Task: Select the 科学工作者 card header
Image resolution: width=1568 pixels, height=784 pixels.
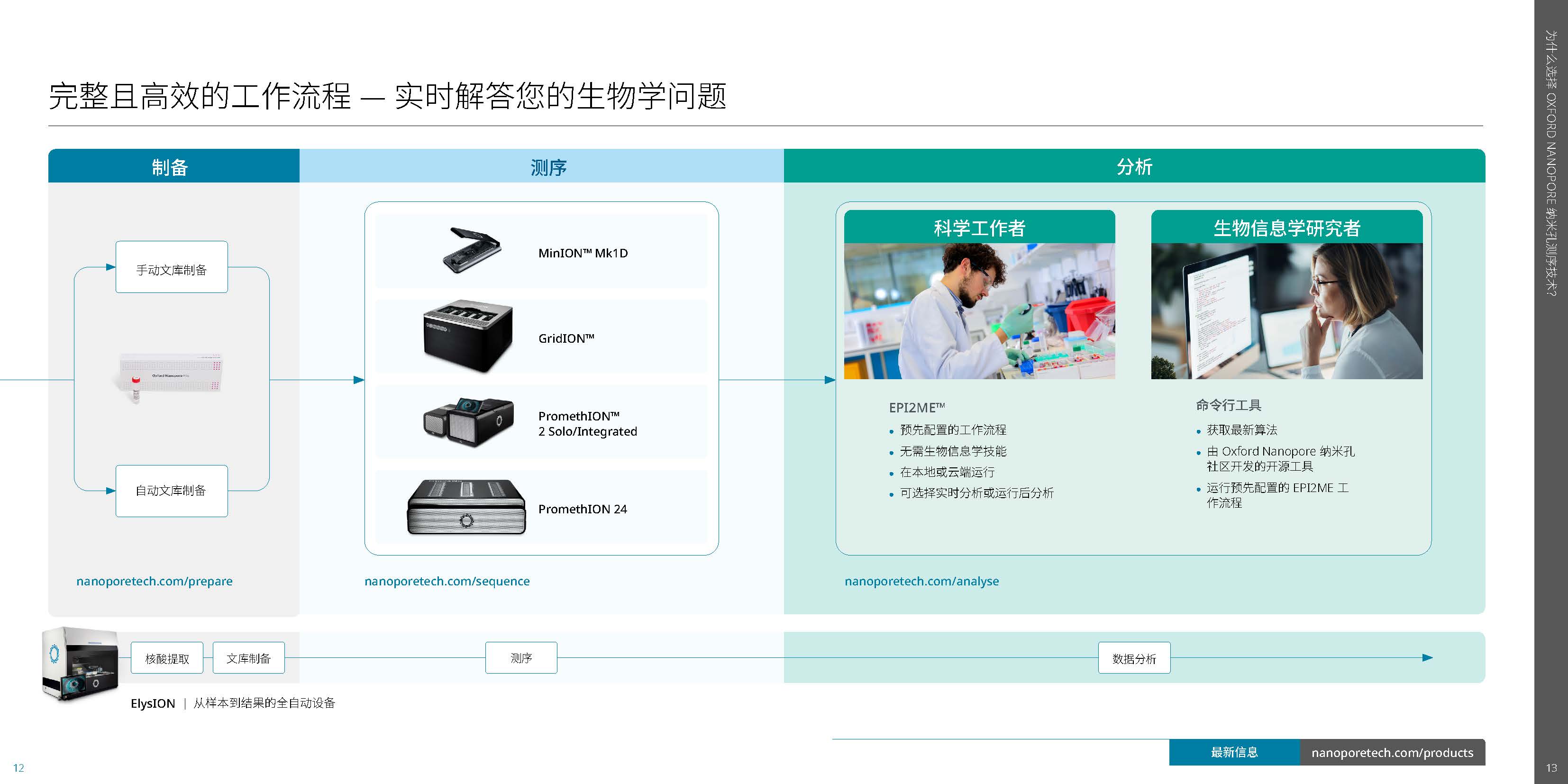Action: pos(979,227)
